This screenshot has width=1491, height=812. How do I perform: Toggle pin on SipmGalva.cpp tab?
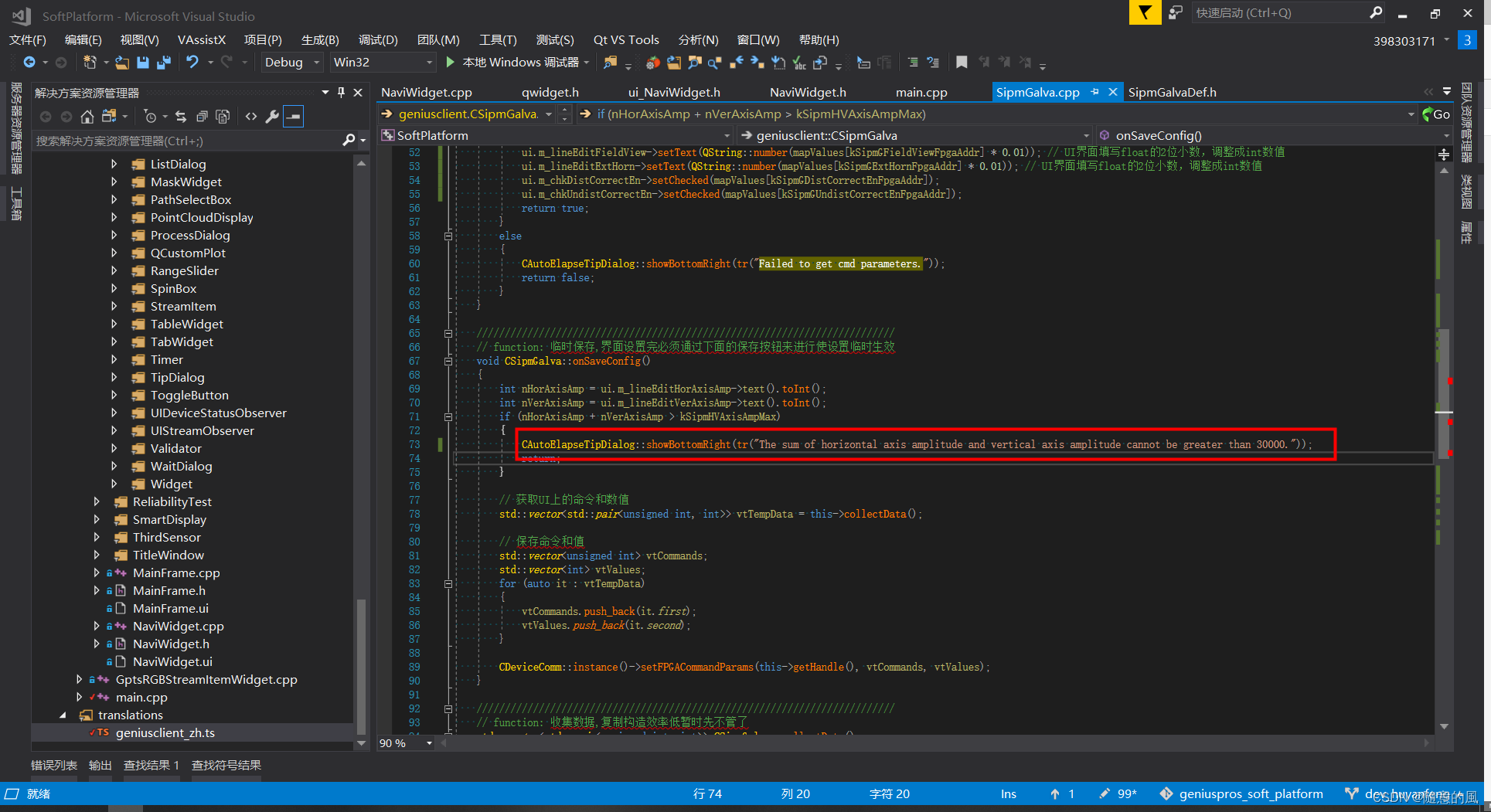click(1094, 92)
